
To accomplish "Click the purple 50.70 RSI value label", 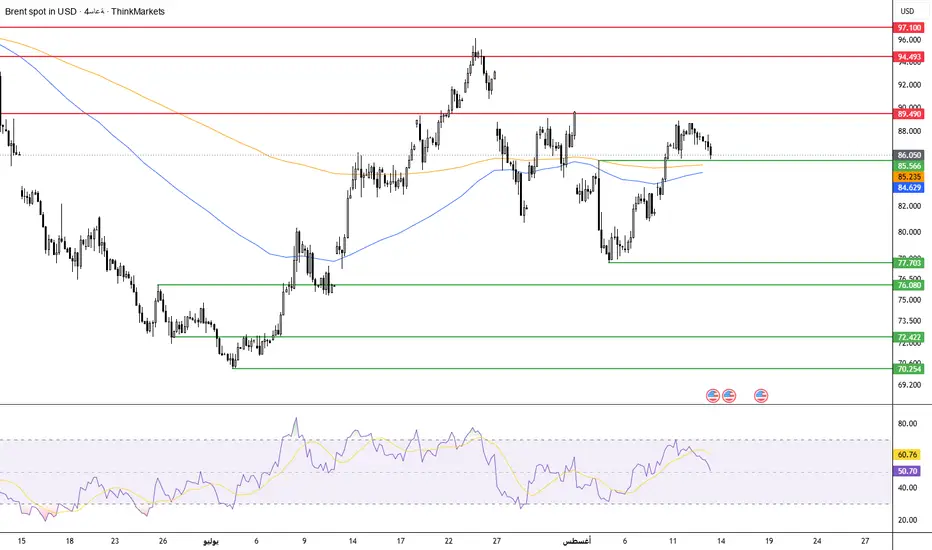I will [908, 471].
